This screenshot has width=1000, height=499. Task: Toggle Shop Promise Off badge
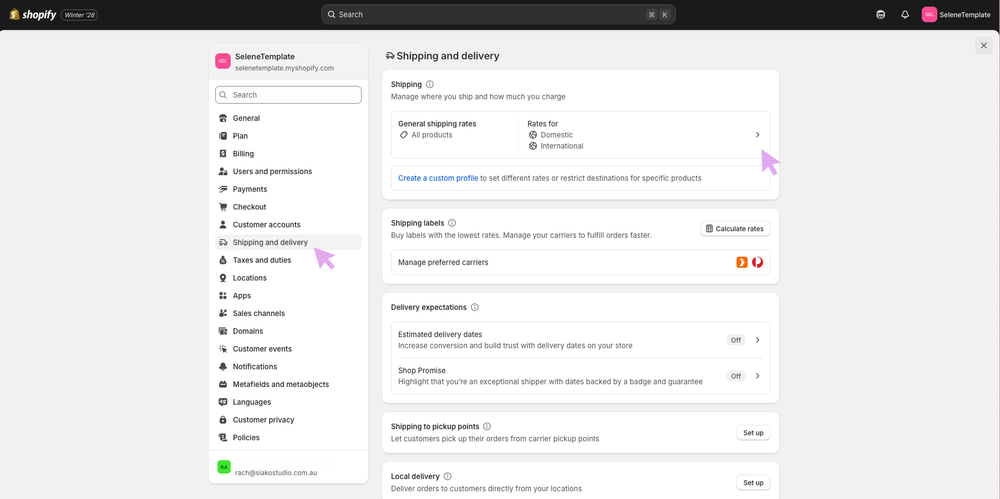click(x=736, y=376)
